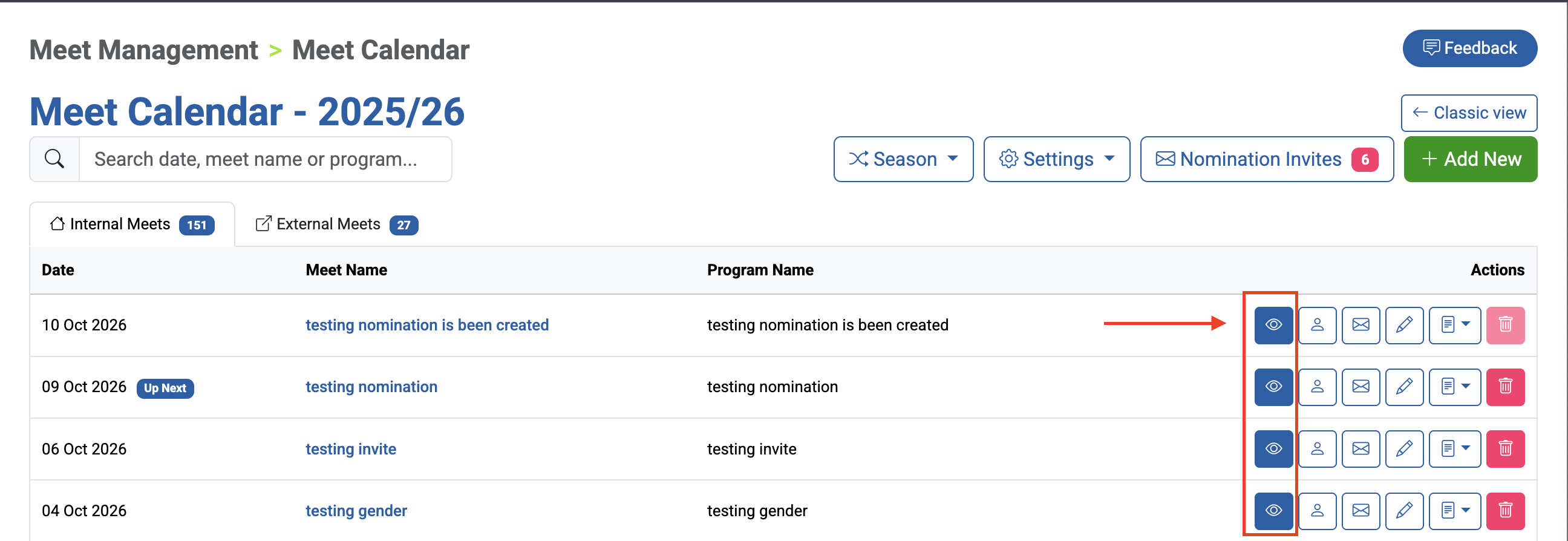The height and width of the screenshot is (541, 1568).
Task: Click the pencil edit icon for 10 Oct 2026 meet
Action: pos(1404,325)
